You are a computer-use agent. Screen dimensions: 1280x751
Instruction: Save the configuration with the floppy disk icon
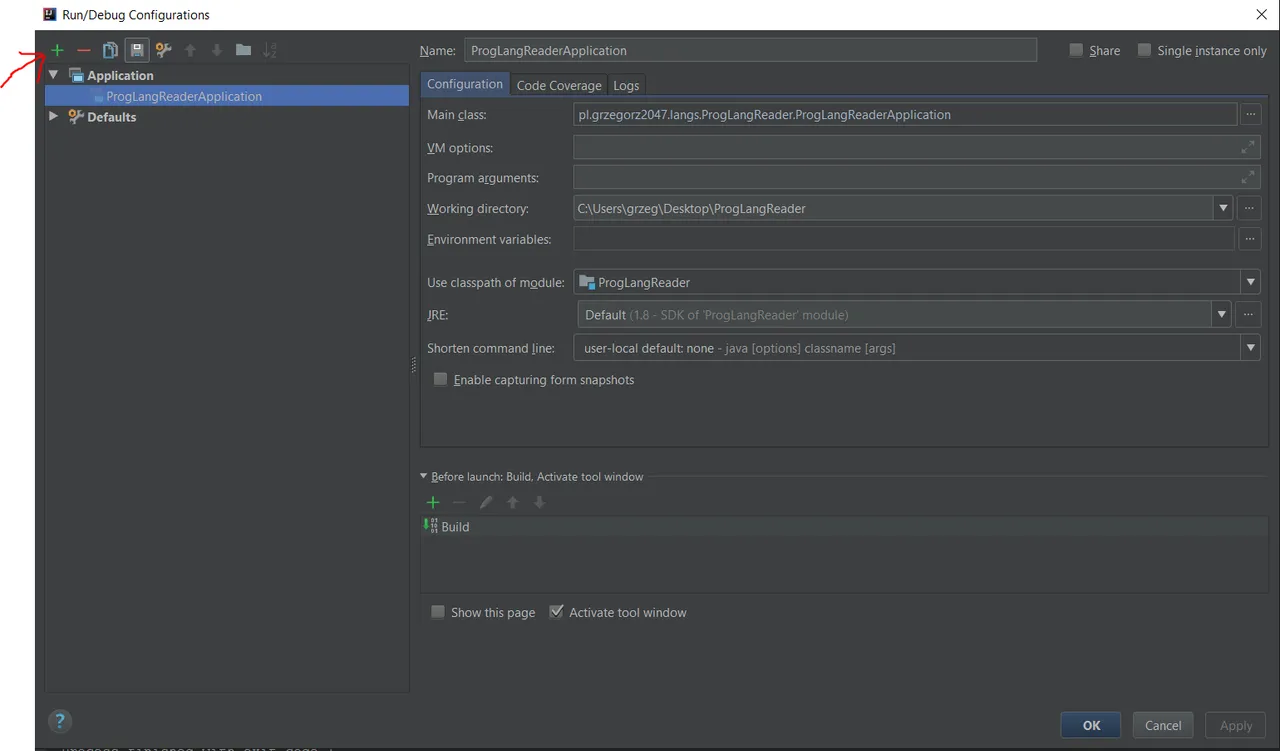137,50
